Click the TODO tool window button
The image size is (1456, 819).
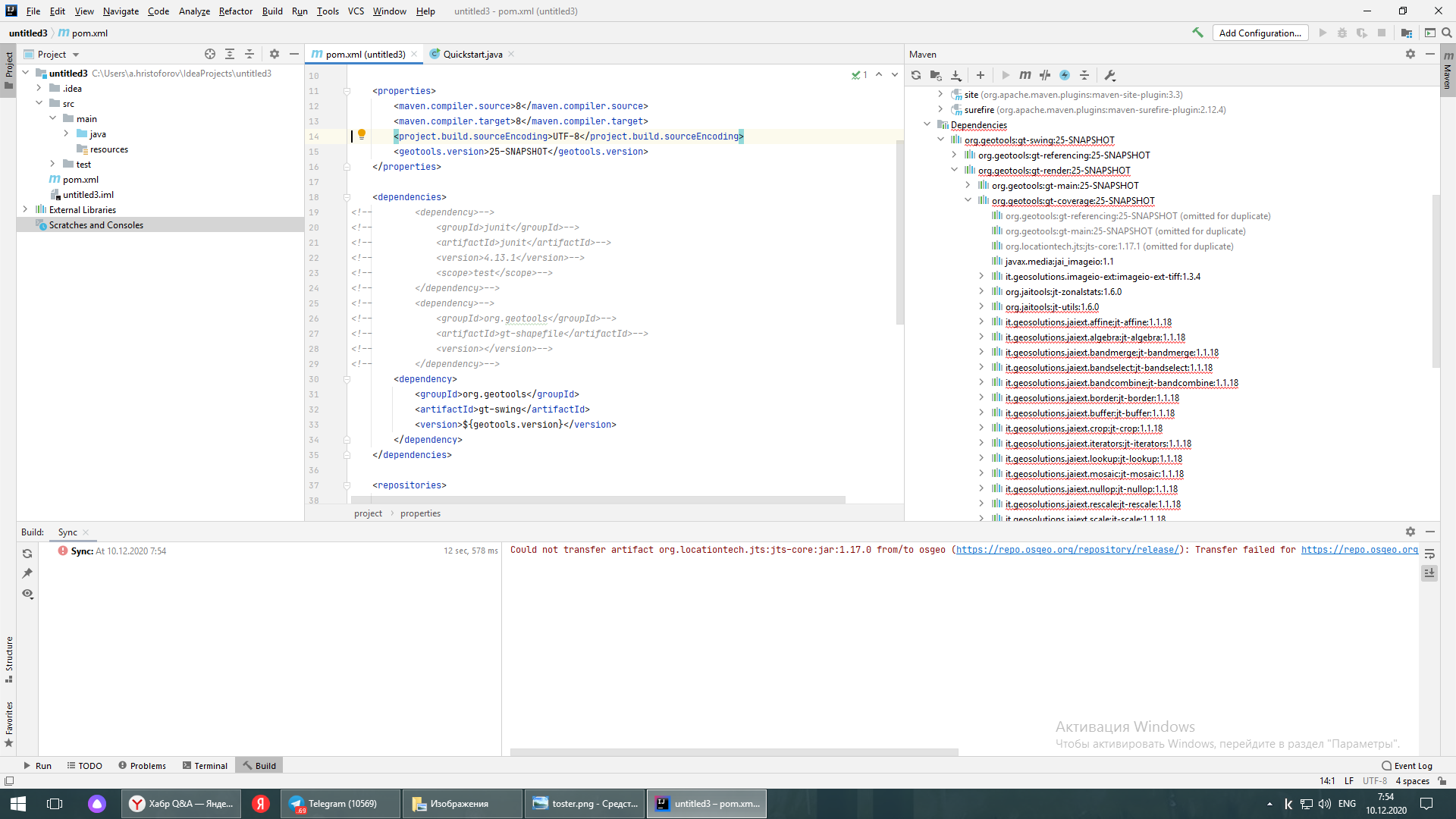[x=85, y=765]
